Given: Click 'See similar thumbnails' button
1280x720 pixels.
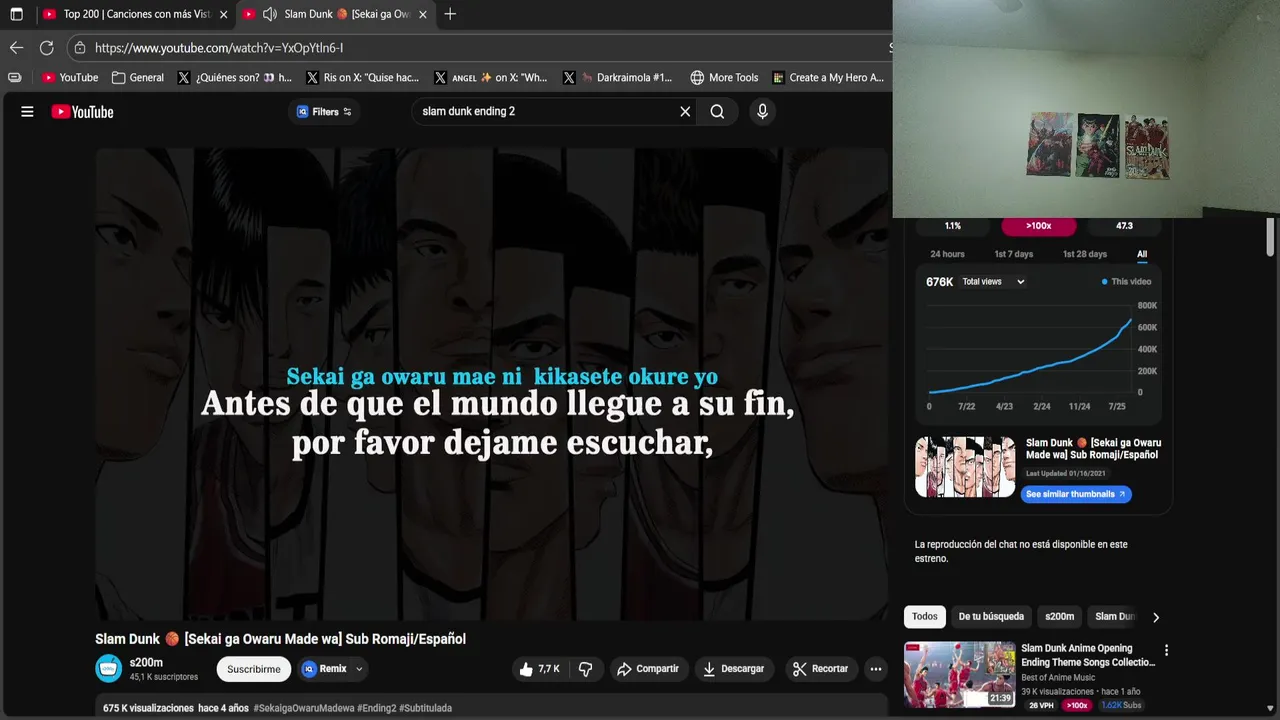Looking at the screenshot, I should point(1076,494).
